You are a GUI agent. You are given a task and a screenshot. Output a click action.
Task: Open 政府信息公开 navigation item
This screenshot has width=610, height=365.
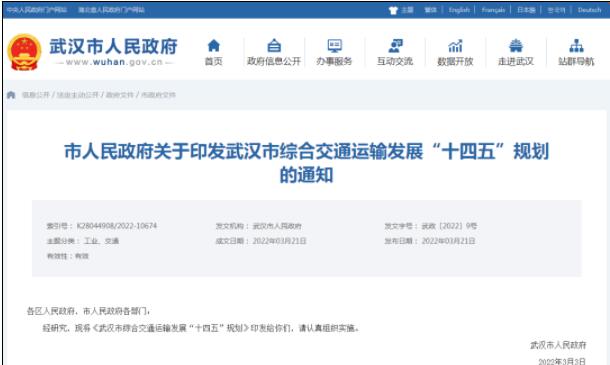[274, 52]
